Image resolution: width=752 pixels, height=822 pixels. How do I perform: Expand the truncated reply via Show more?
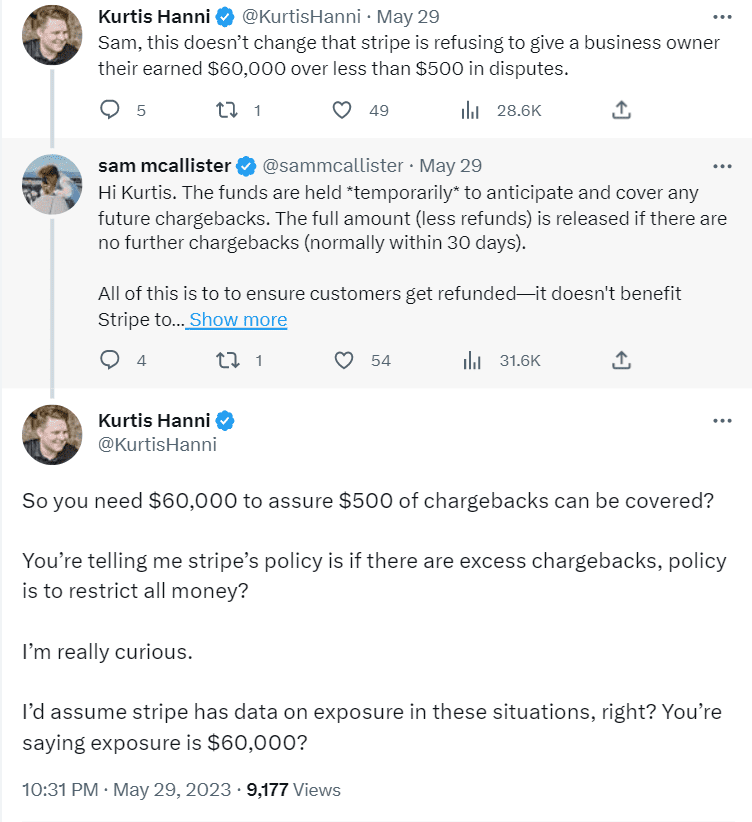237,319
